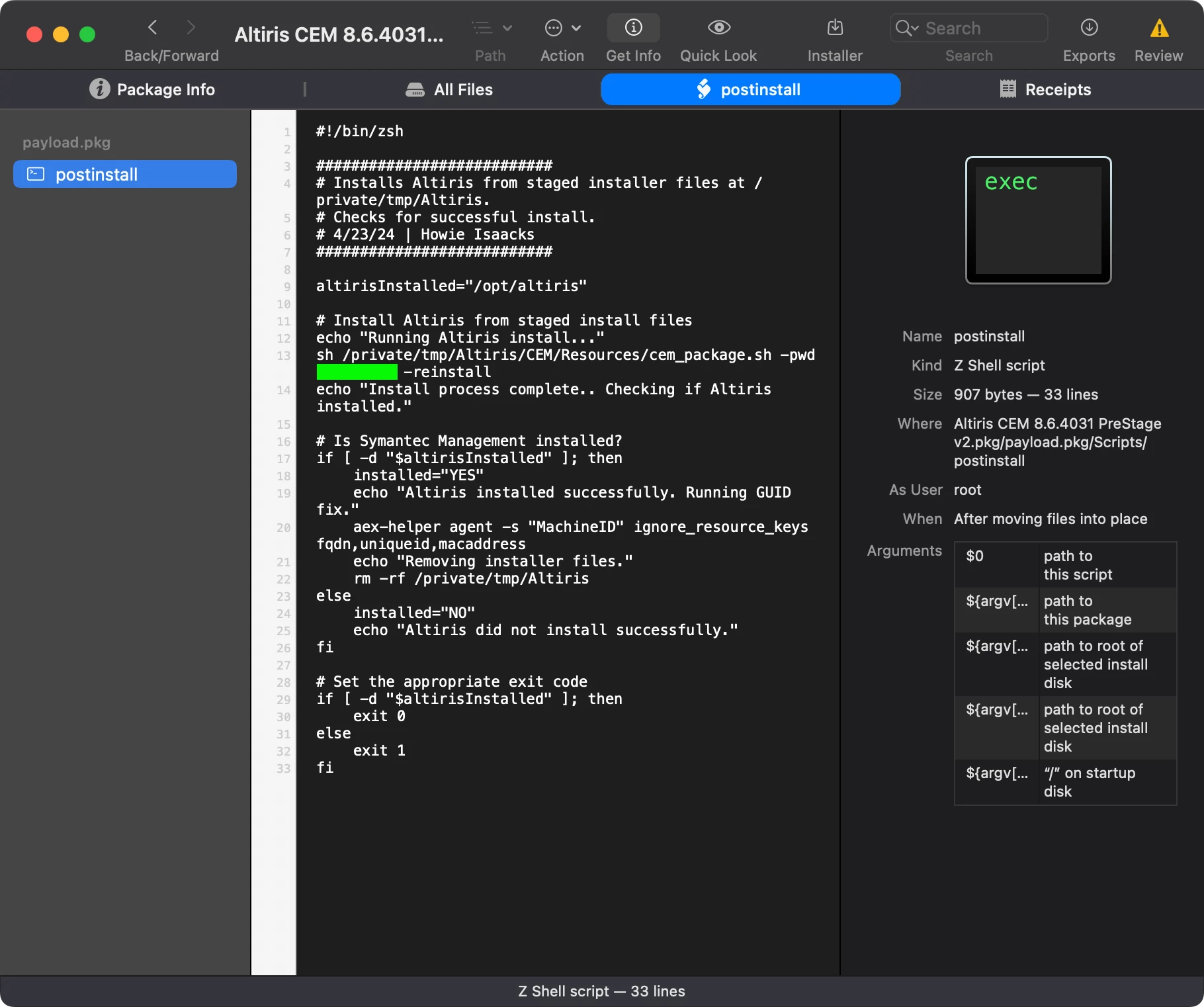Screen dimensions: 1204x1007
Task: Click the 'rm -rf /private/tmp/Altiris' line
Action: [471, 578]
